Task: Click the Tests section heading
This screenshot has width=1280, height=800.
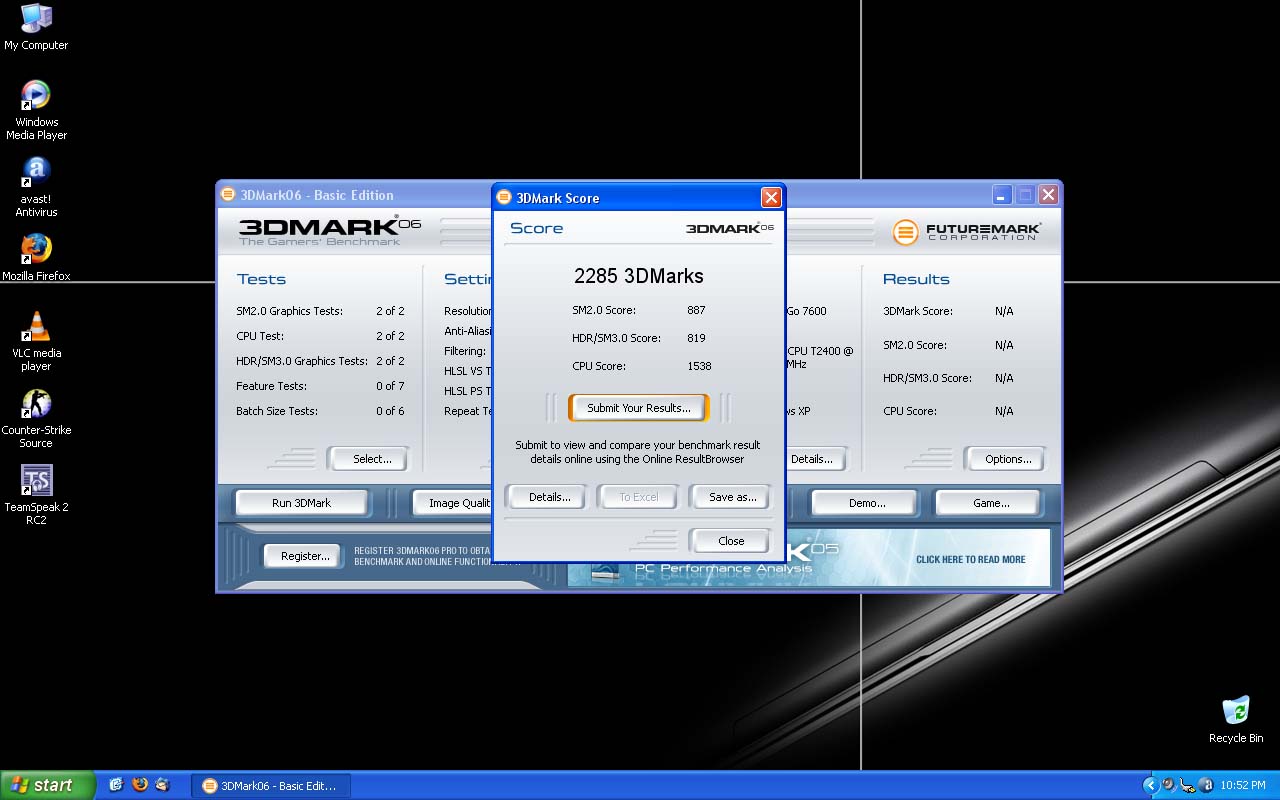Action: pyautogui.click(x=261, y=279)
